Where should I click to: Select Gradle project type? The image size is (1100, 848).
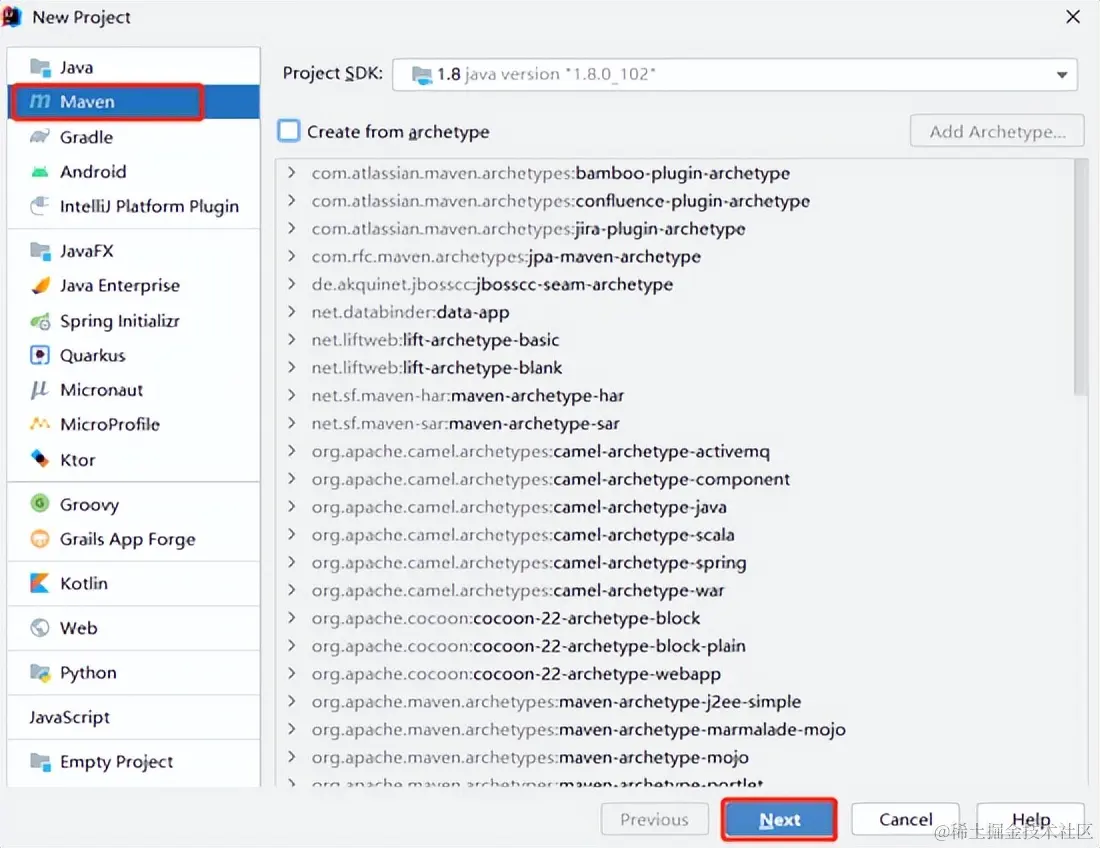(x=133, y=137)
